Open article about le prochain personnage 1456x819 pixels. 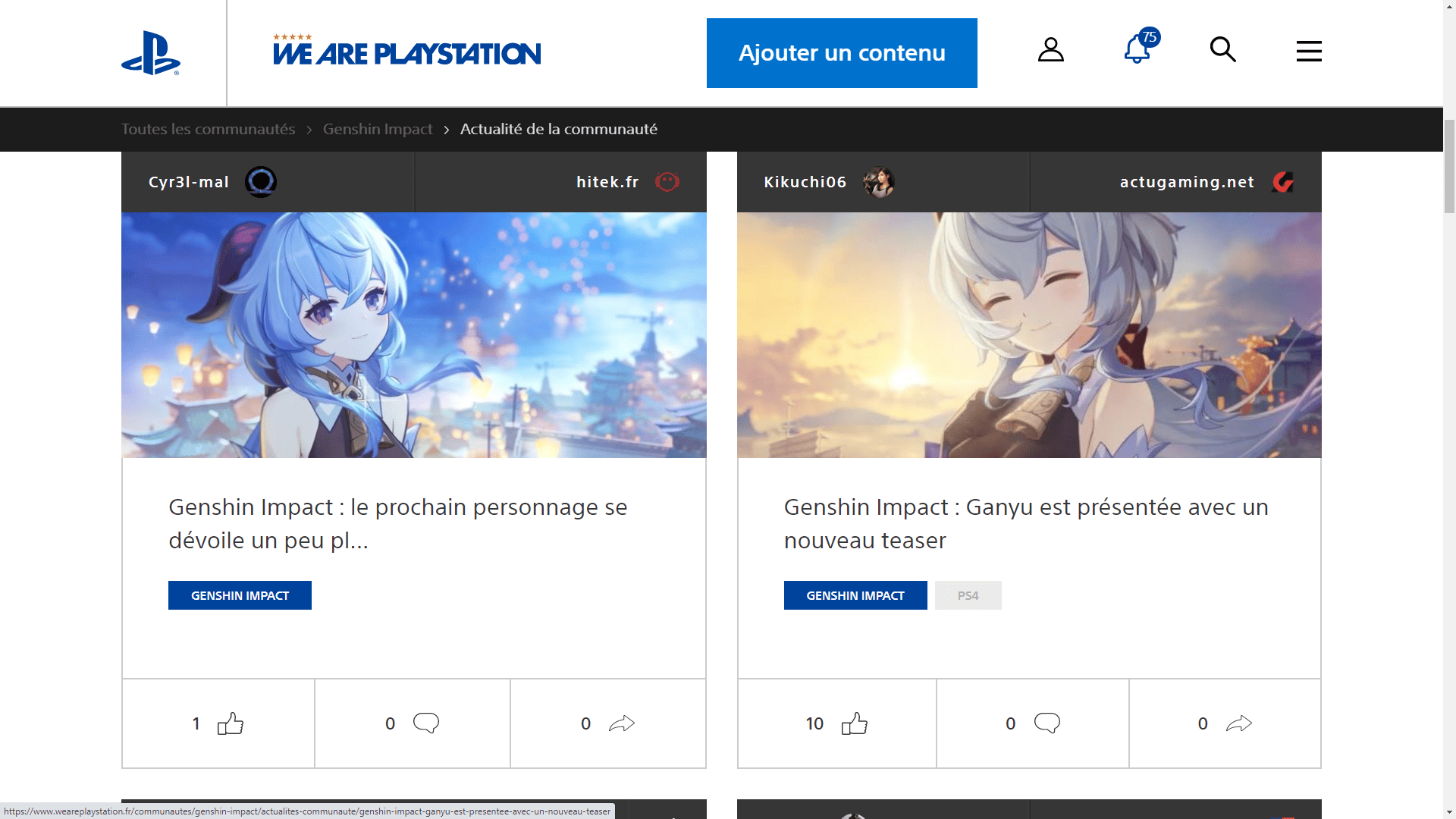(398, 523)
